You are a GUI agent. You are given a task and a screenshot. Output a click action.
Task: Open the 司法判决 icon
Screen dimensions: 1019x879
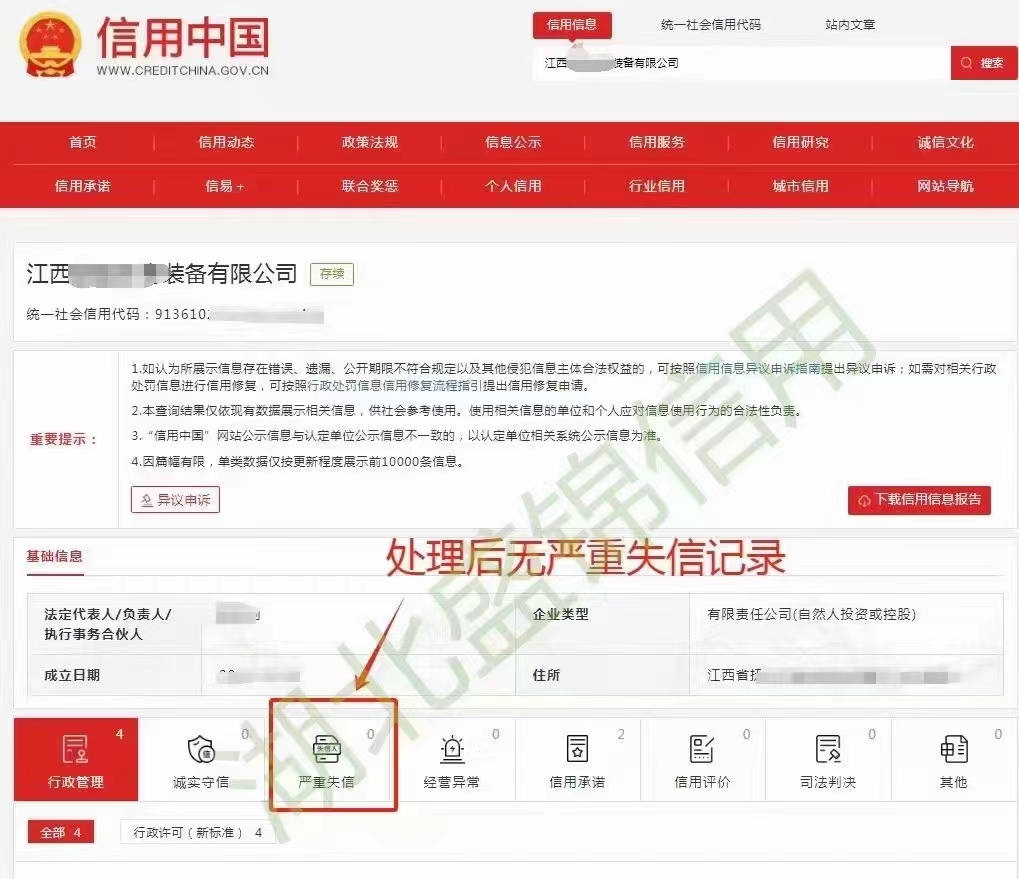click(828, 749)
